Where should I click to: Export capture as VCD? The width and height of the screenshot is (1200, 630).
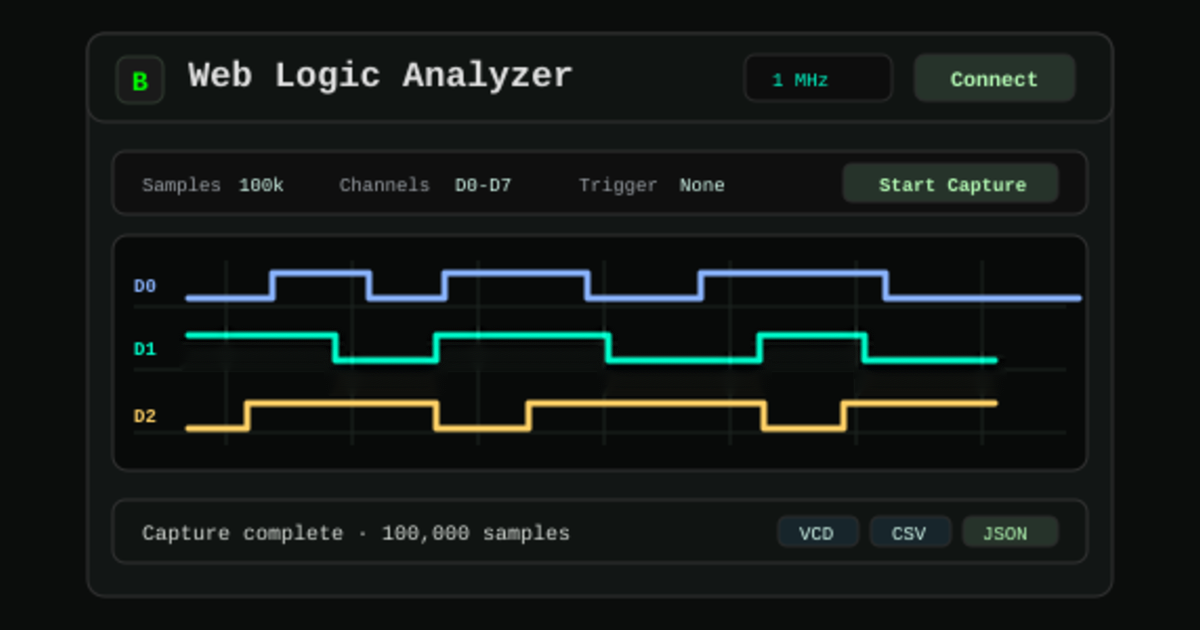click(817, 532)
